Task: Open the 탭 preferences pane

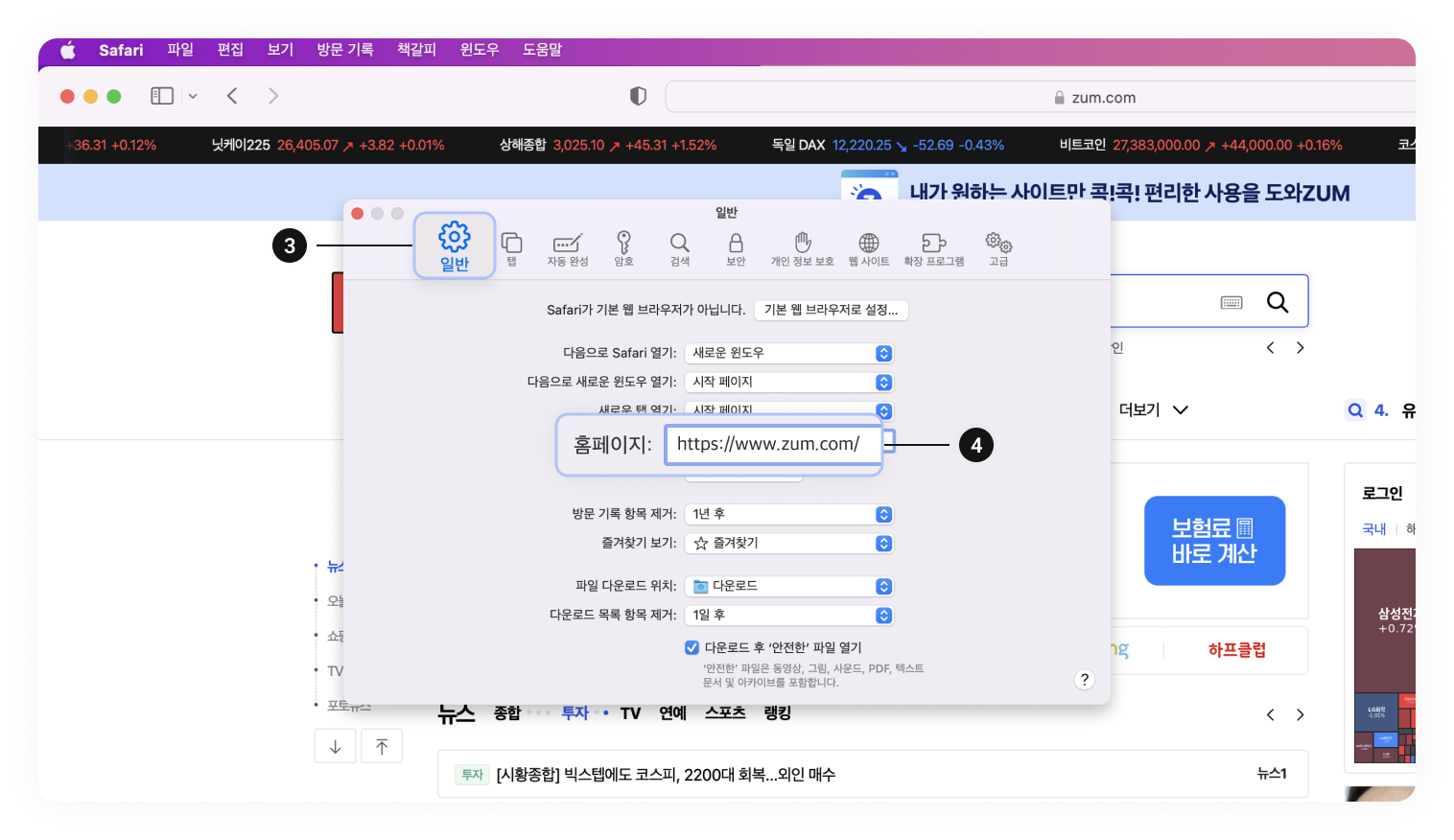Action: 511,245
